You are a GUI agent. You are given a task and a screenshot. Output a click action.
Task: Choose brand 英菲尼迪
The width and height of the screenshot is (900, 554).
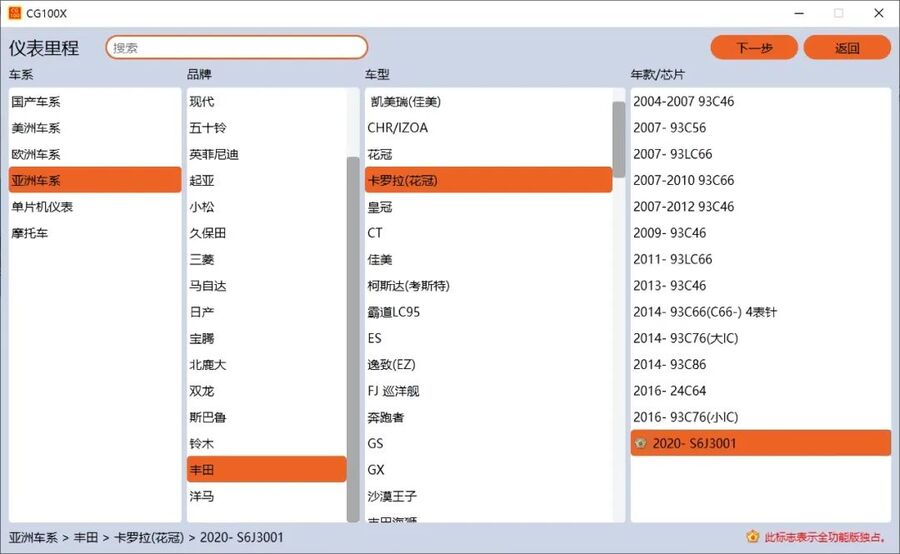[x=266, y=154]
